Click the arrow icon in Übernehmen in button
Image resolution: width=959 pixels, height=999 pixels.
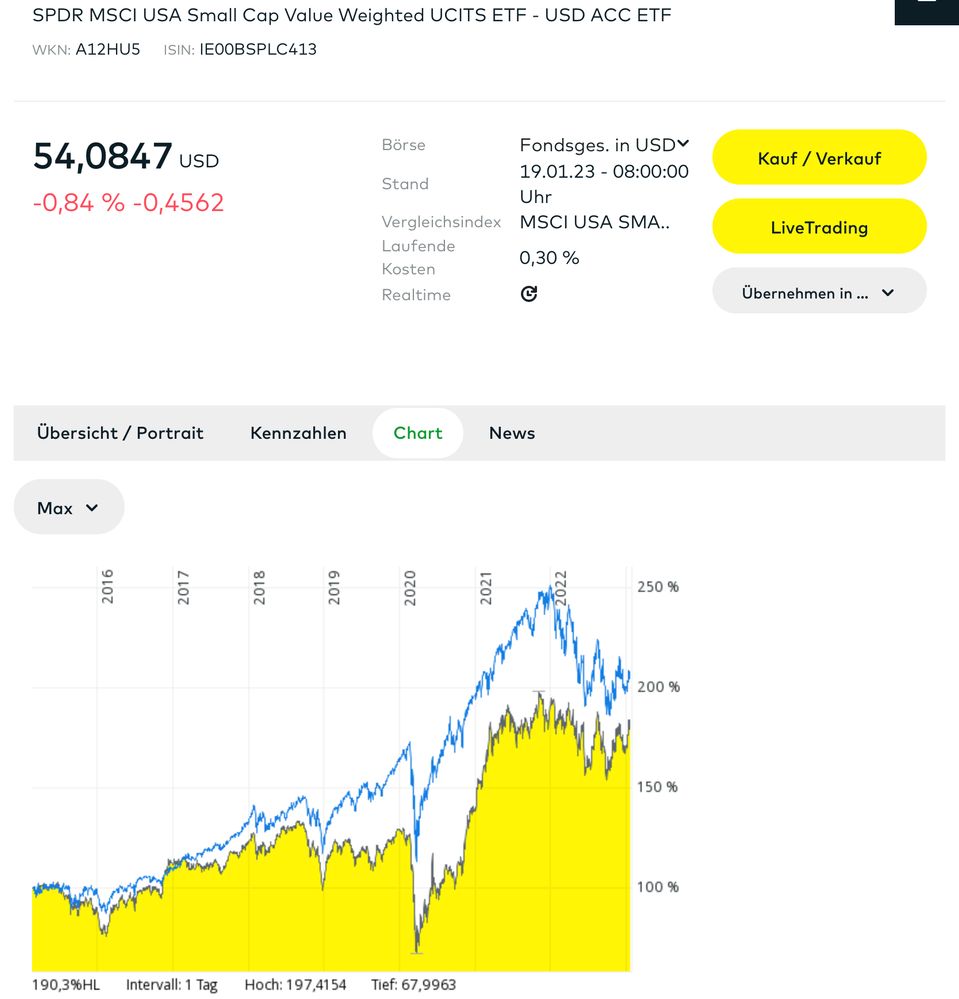[888, 293]
